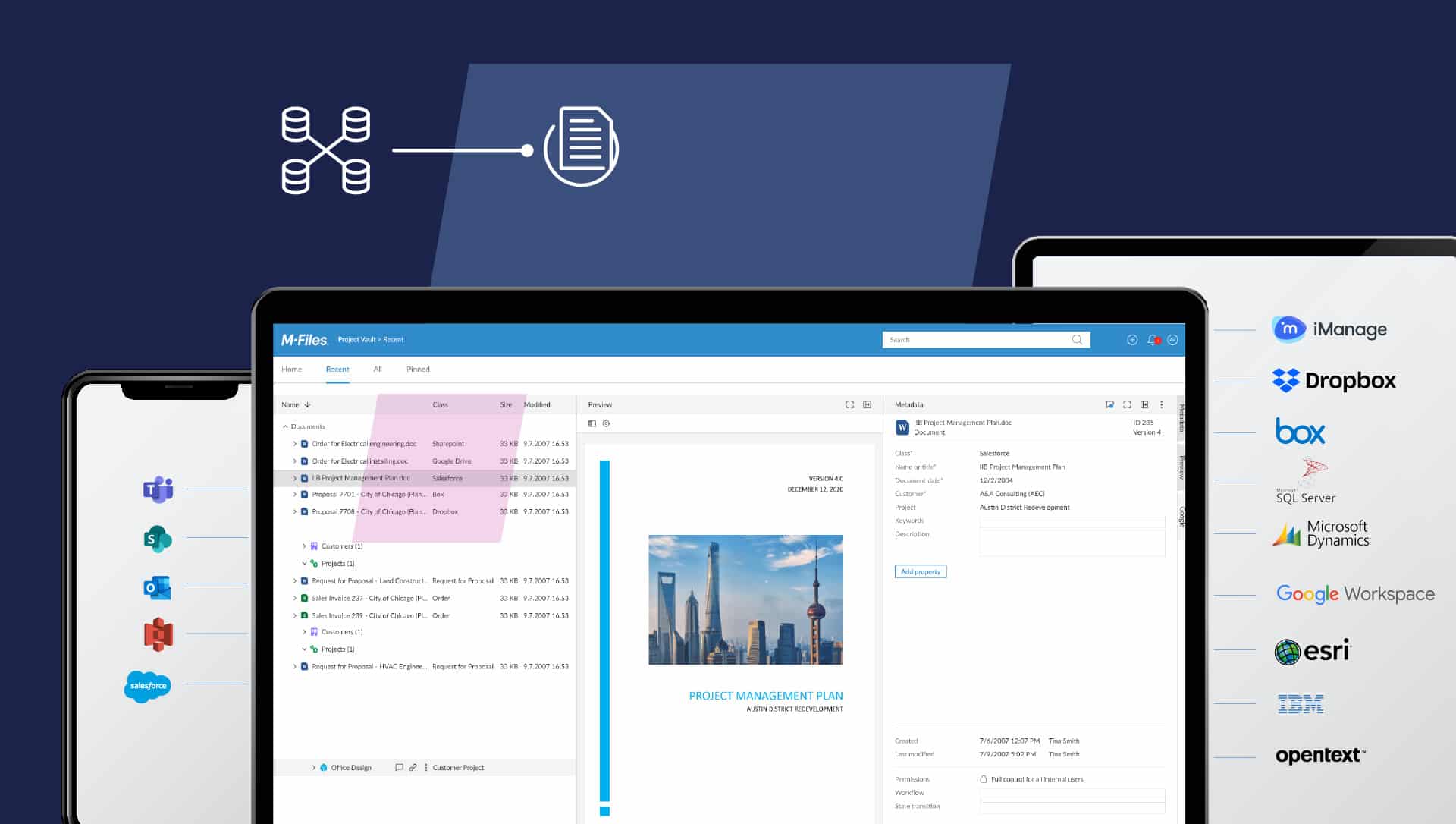Click the Word icon beside IIB Project Management Plan.doc
This screenshot has width=1456, height=824.
click(304, 478)
